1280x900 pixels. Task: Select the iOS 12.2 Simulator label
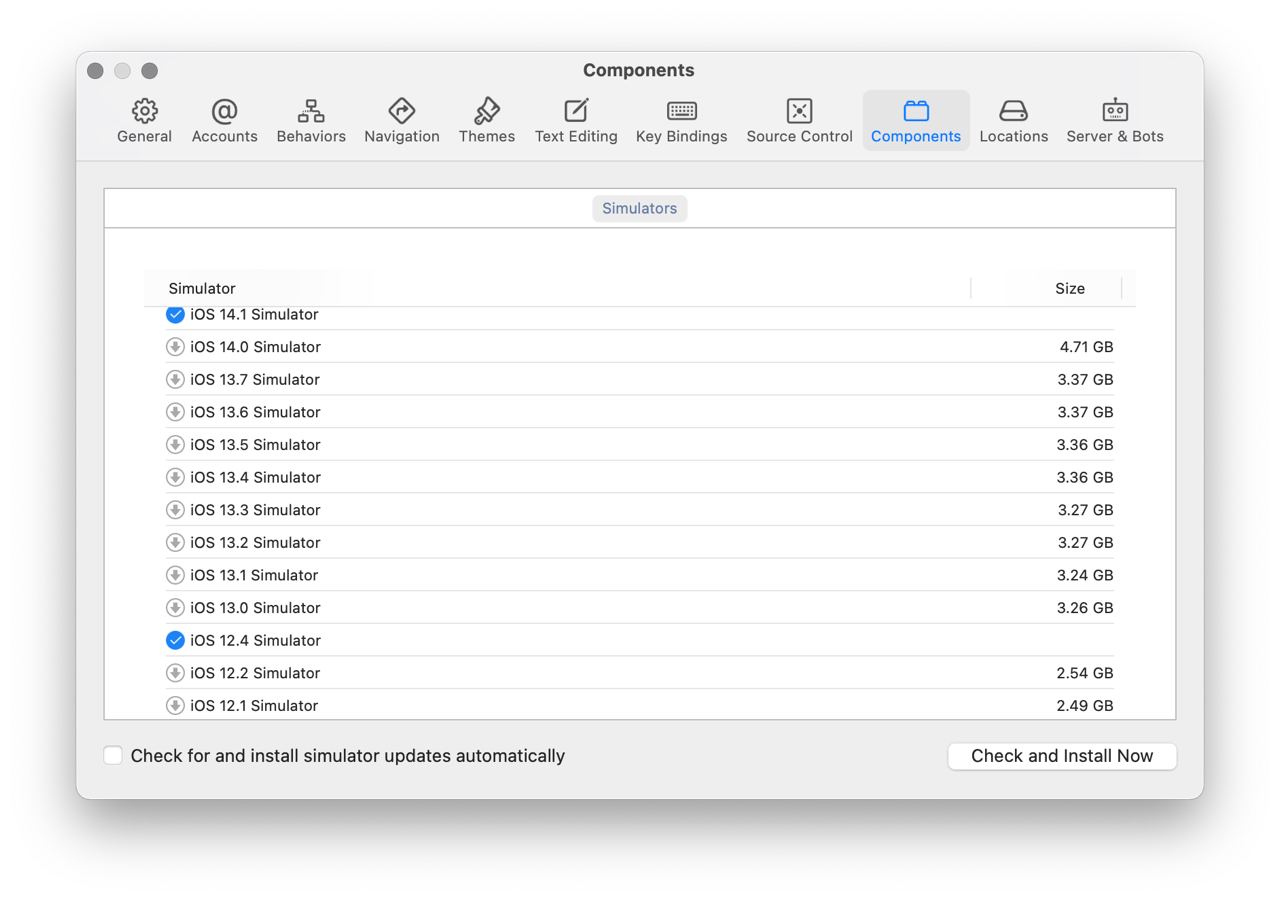(x=255, y=673)
